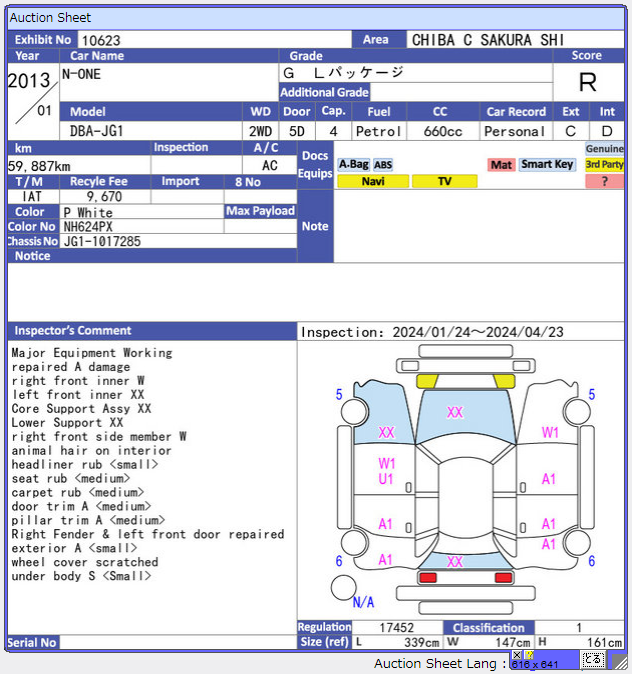The width and height of the screenshot is (632, 674).
Task: Click the Smart Key equipment badge
Action: click(547, 164)
